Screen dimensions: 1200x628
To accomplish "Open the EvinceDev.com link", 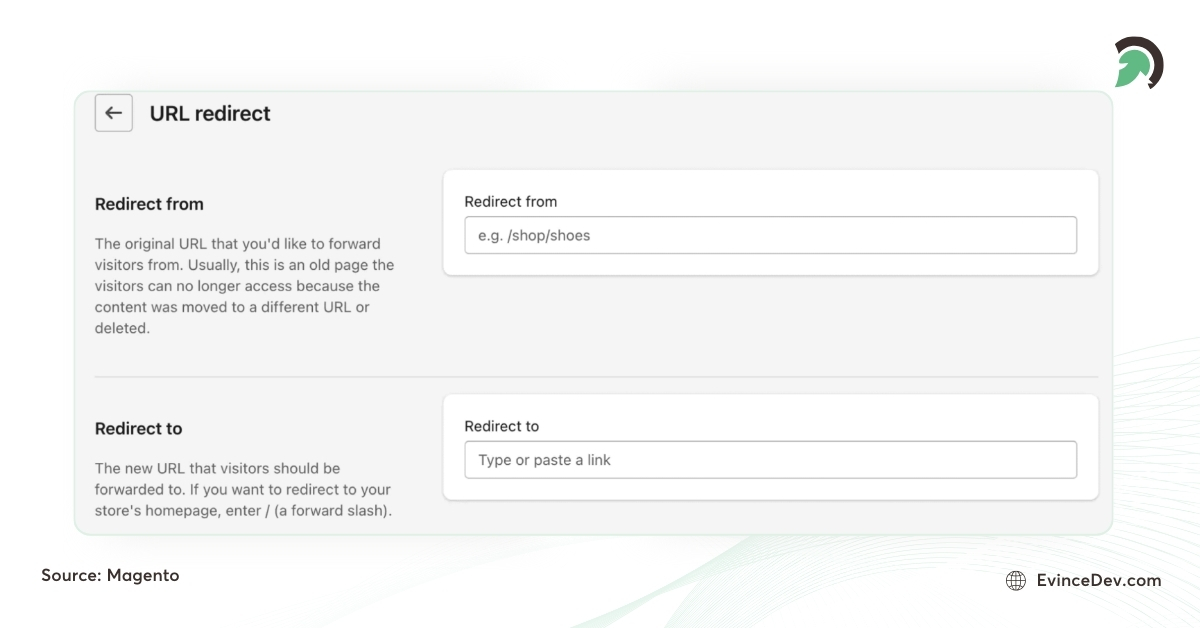I will (1097, 580).
